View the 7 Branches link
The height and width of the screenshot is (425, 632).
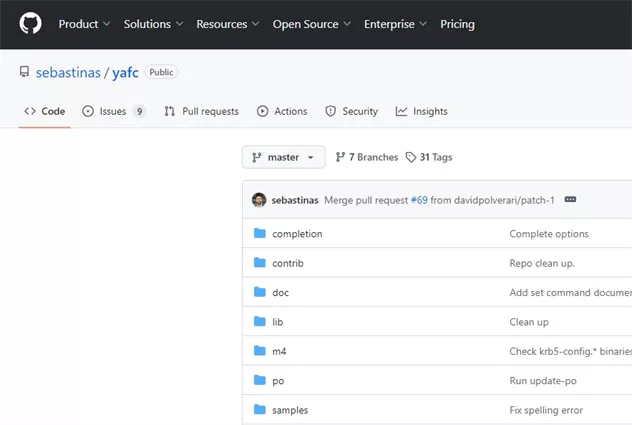coord(367,157)
